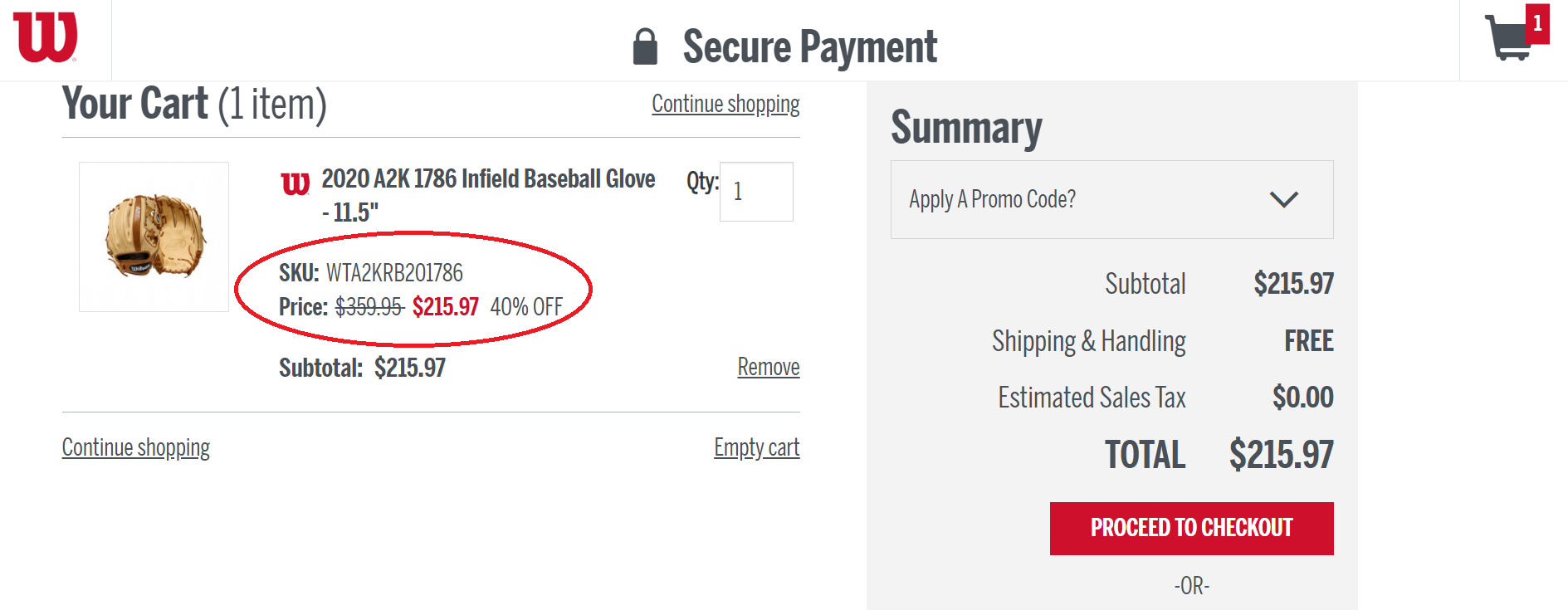Click the sale price $215.97 in red

coord(446,307)
